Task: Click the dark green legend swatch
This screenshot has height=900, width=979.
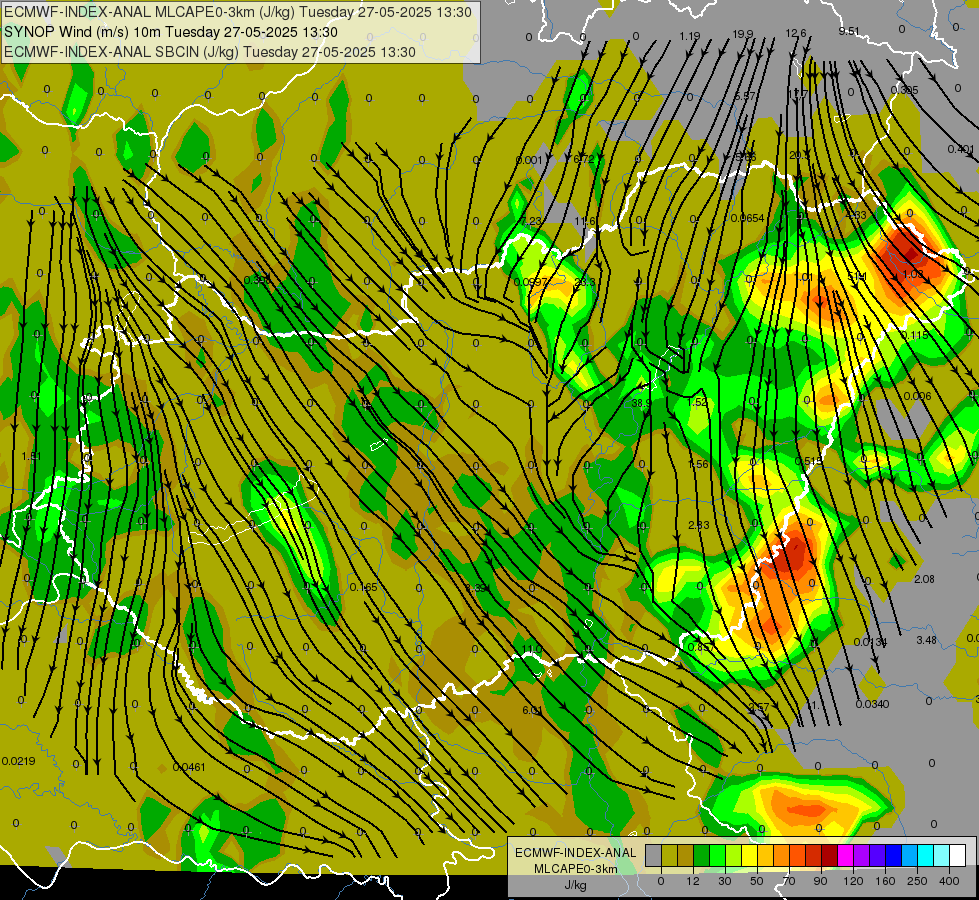Action: 701,856
